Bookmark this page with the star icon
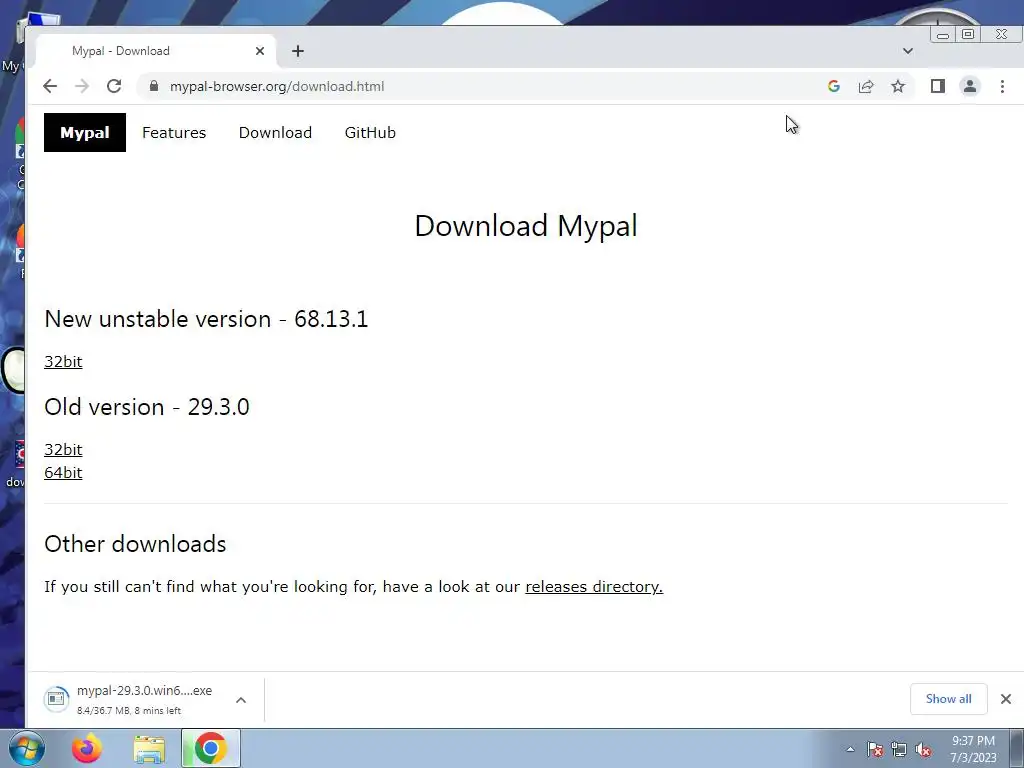Image resolution: width=1024 pixels, height=768 pixels. point(898,86)
